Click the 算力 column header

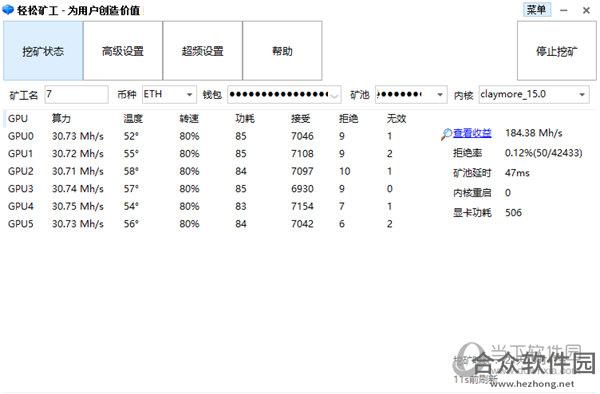[x=61, y=119]
